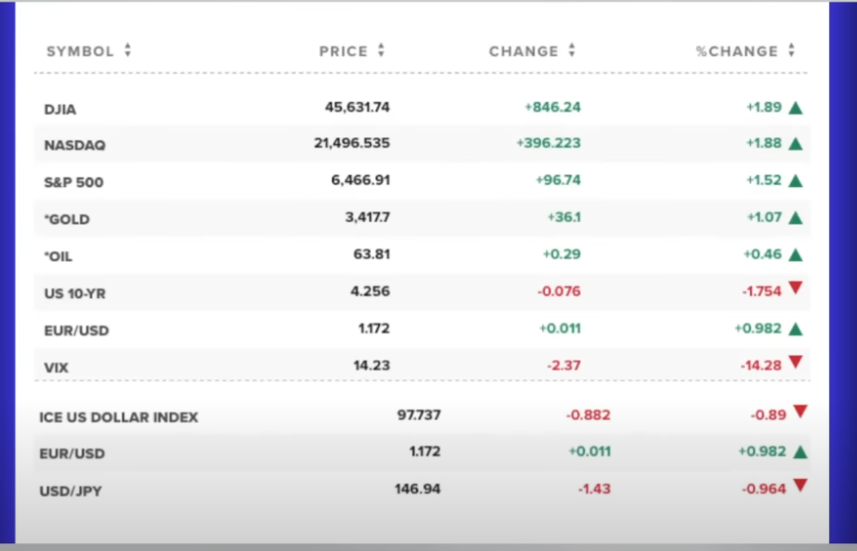Image resolution: width=857 pixels, height=551 pixels.
Task: Click the red arrow for ICE US Dollar Index
Action: [x=800, y=411]
